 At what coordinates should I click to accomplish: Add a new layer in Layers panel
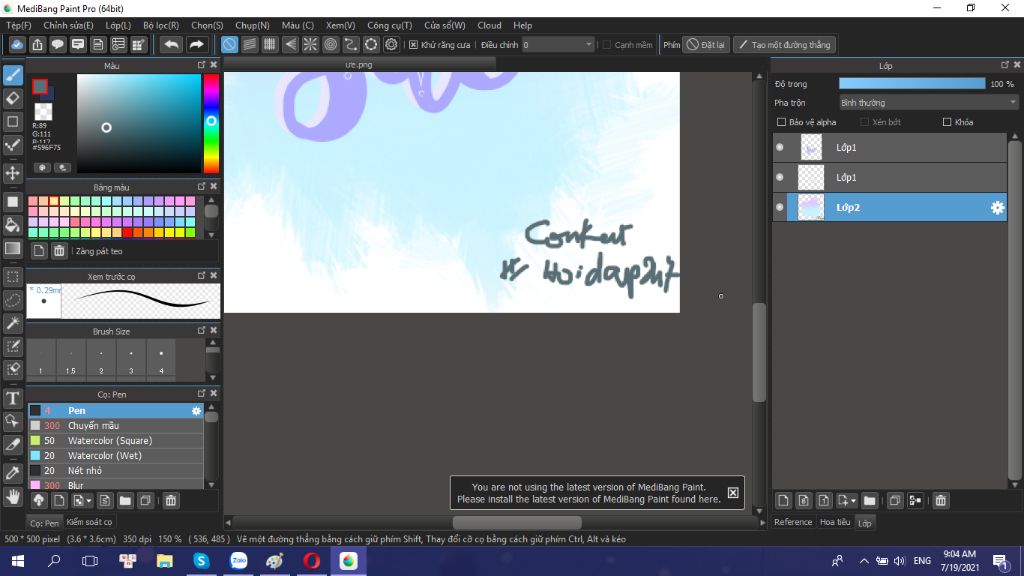783,501
